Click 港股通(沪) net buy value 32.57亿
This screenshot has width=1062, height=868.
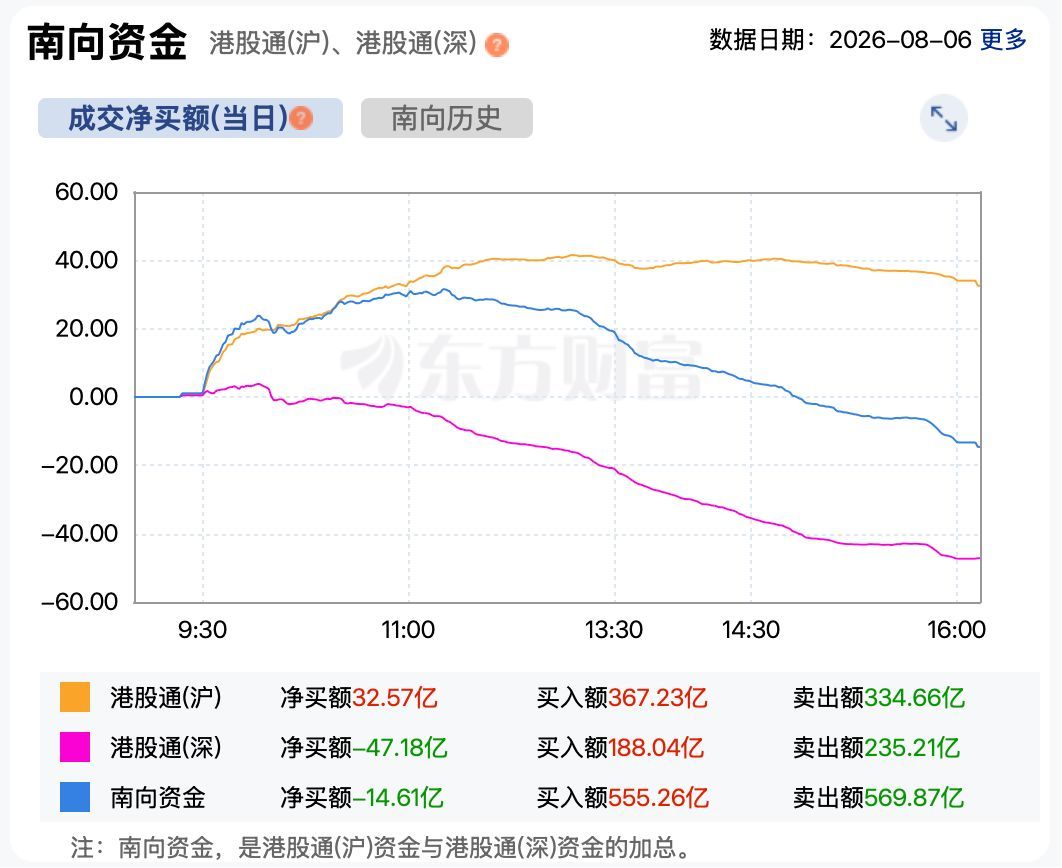395,697
